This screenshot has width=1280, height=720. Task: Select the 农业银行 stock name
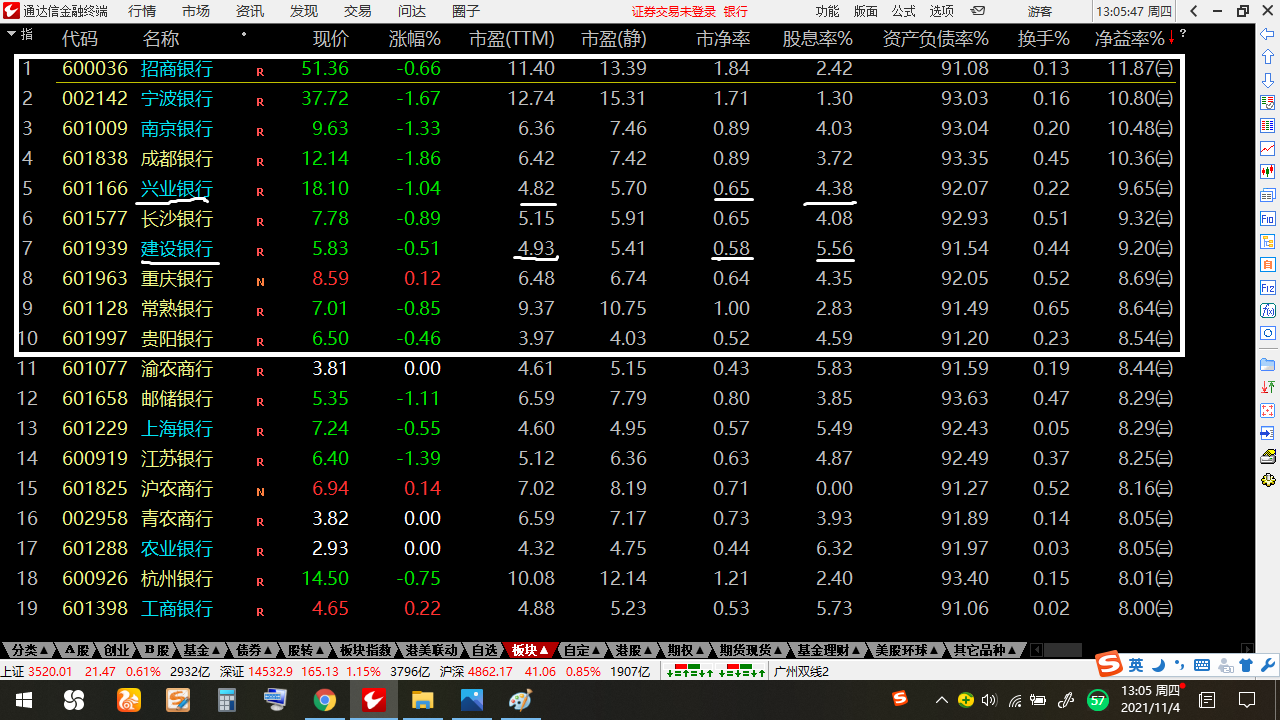177,549
